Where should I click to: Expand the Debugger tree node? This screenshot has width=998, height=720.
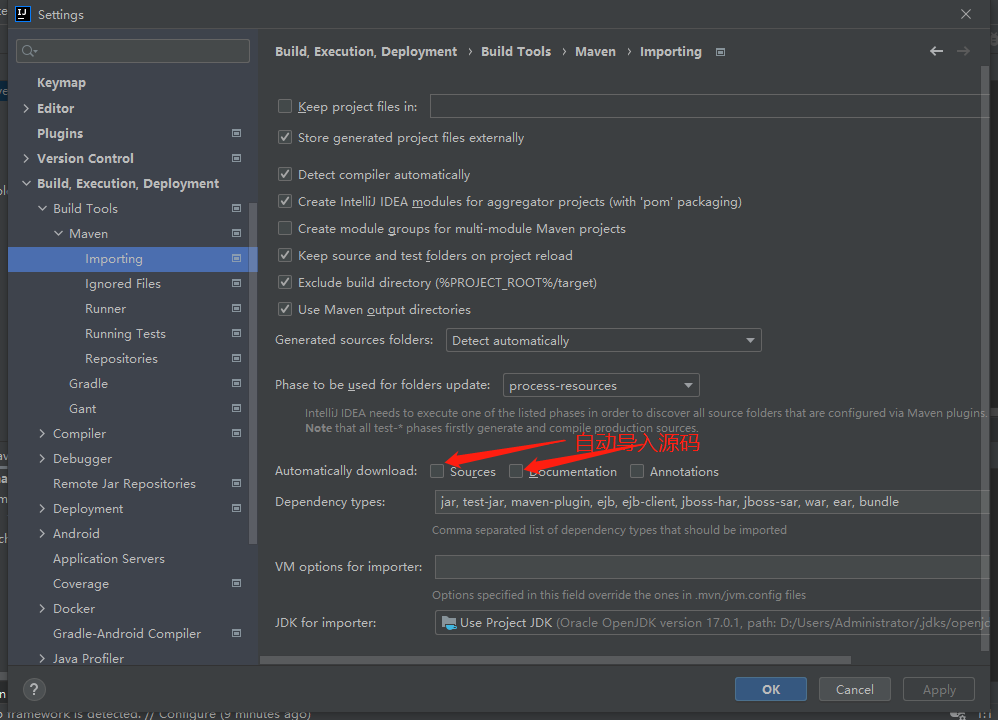pos(42,458)
